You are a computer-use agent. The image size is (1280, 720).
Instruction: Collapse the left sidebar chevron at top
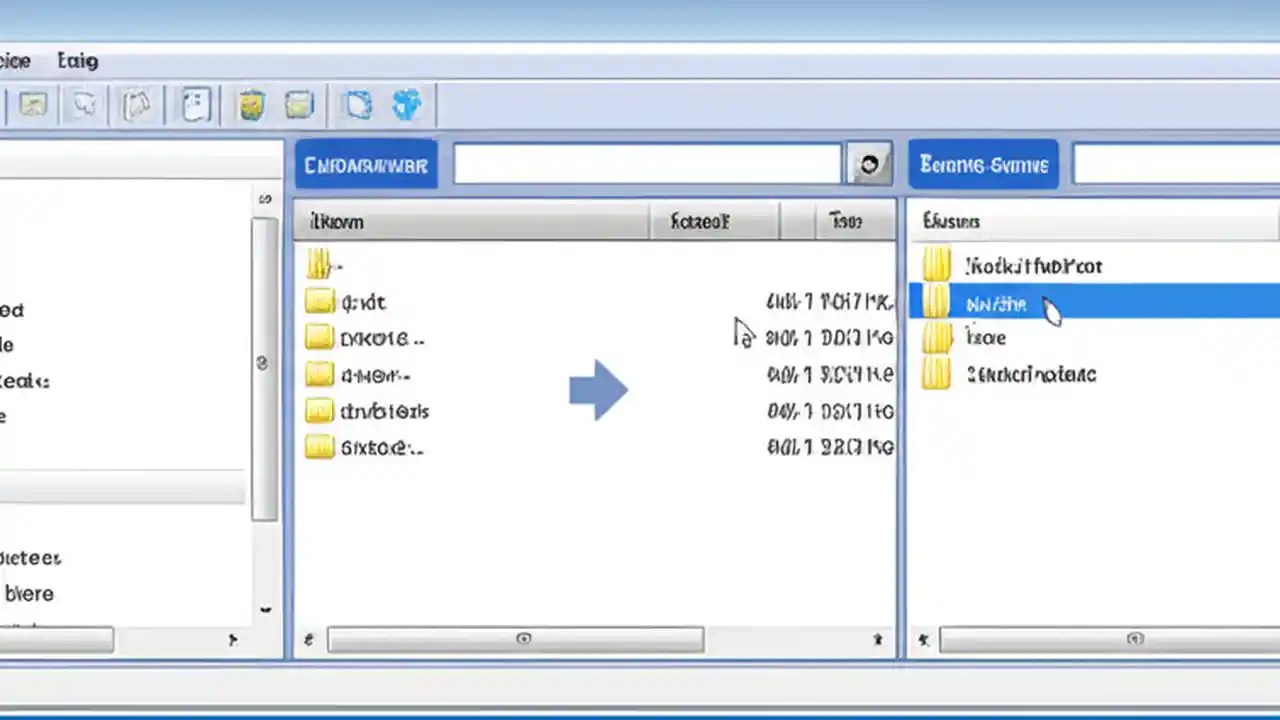click(x=265, y=198)
